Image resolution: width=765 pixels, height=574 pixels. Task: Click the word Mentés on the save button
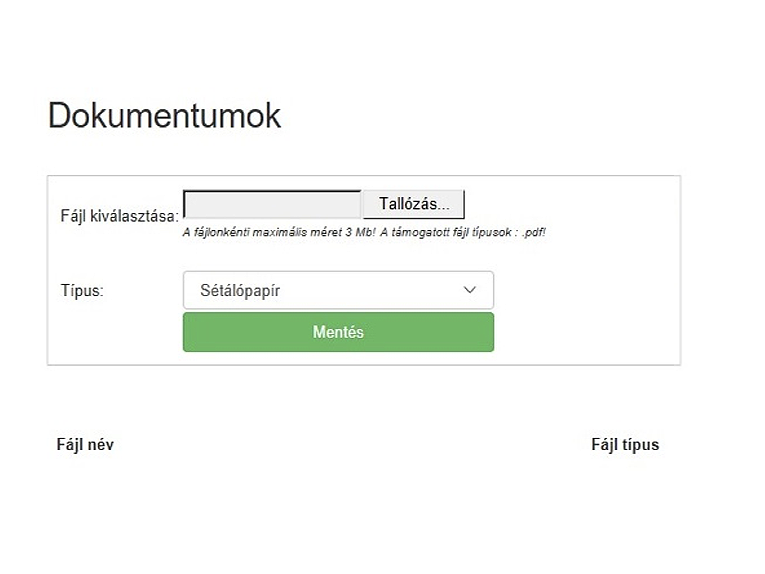(x=338, y=332)
